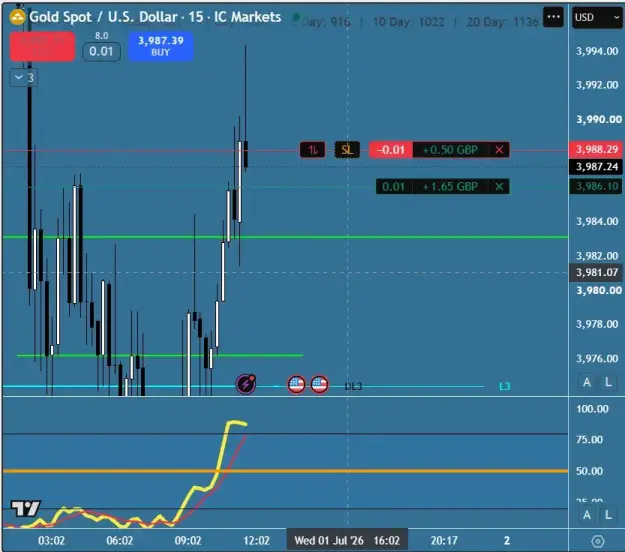Open the first US flag economic event

(x=296, y=384)
